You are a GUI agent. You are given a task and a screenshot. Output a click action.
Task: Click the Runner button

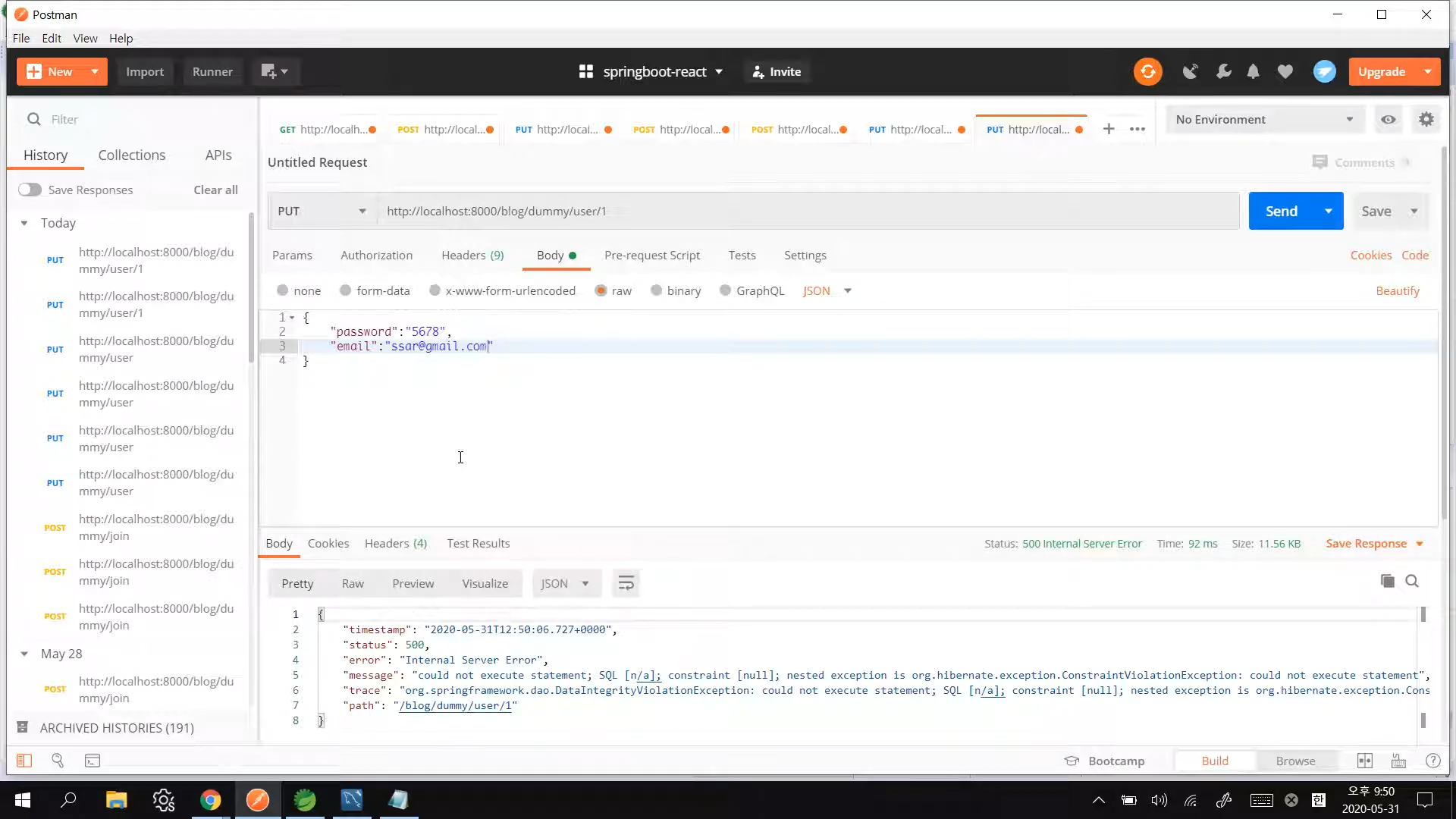[x=212, y=71]
